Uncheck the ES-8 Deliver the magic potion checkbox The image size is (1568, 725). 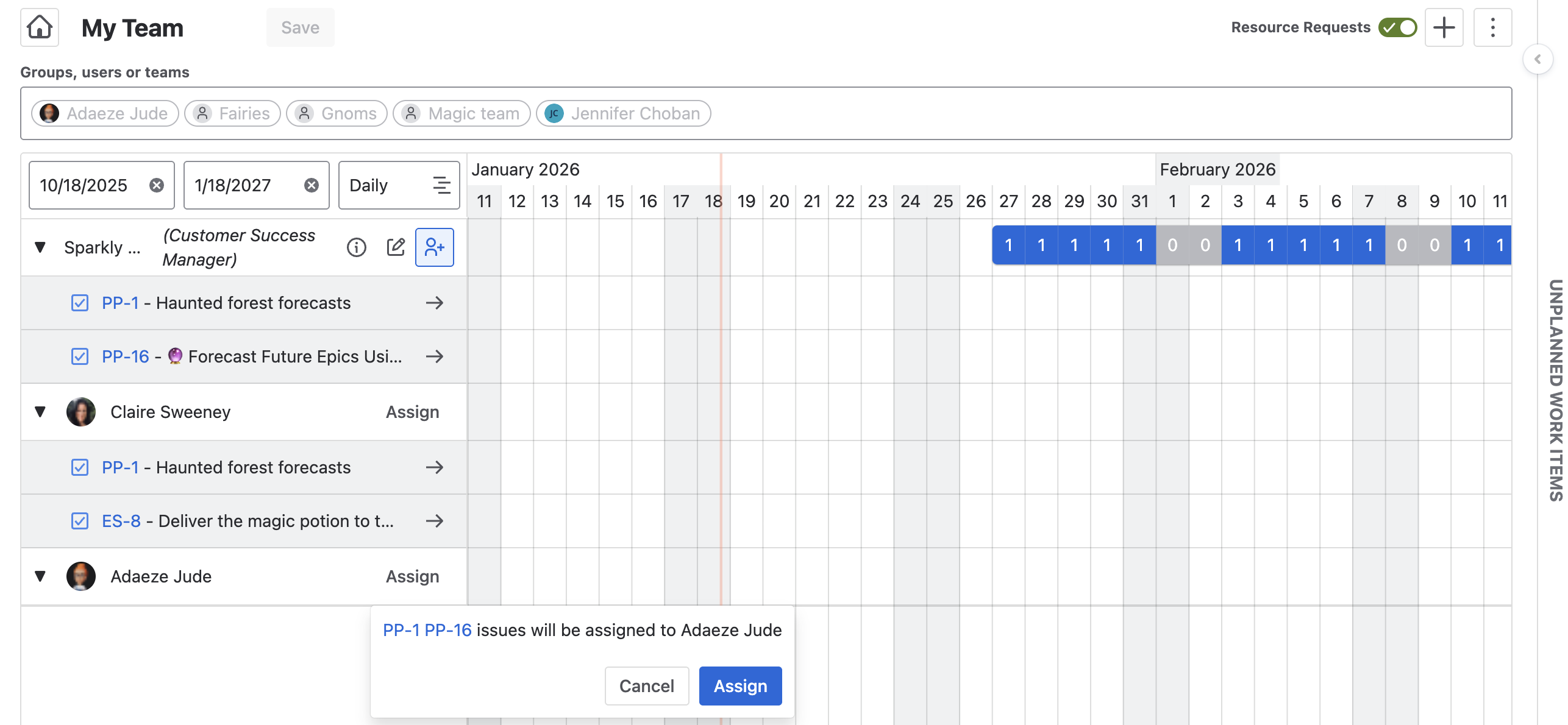80,521
